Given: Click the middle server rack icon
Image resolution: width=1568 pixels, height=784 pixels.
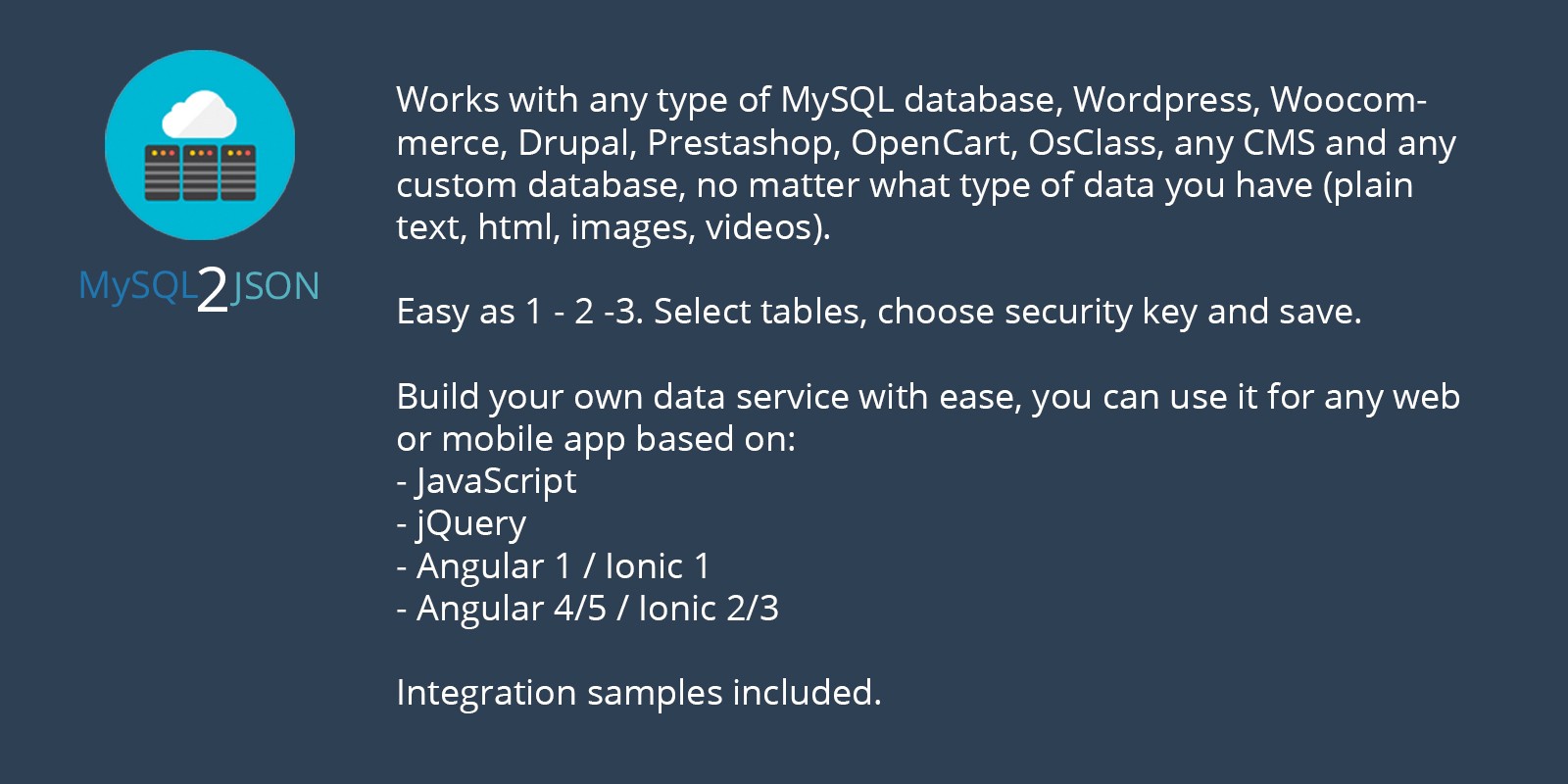Looking at the screenshot, I should coord(200,172).
